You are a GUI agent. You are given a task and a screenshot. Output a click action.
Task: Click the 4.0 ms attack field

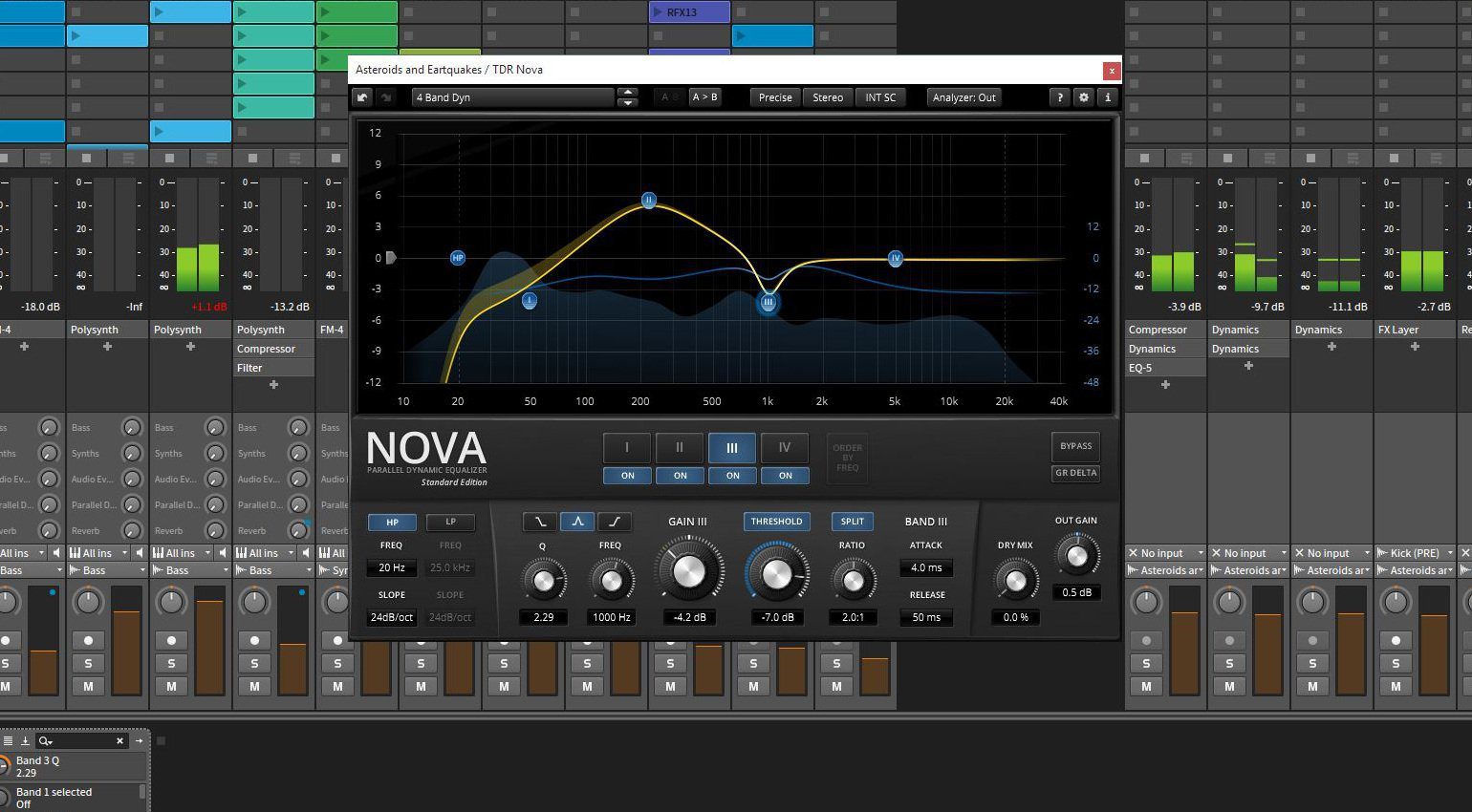click(926, 567)
